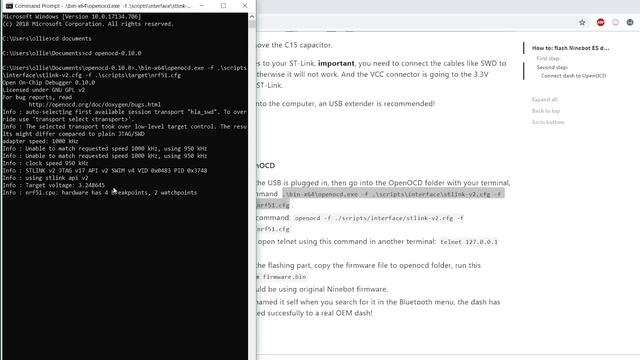Click the 'cd documents' command line in terminal
The image size is (640, 360).
47,38
